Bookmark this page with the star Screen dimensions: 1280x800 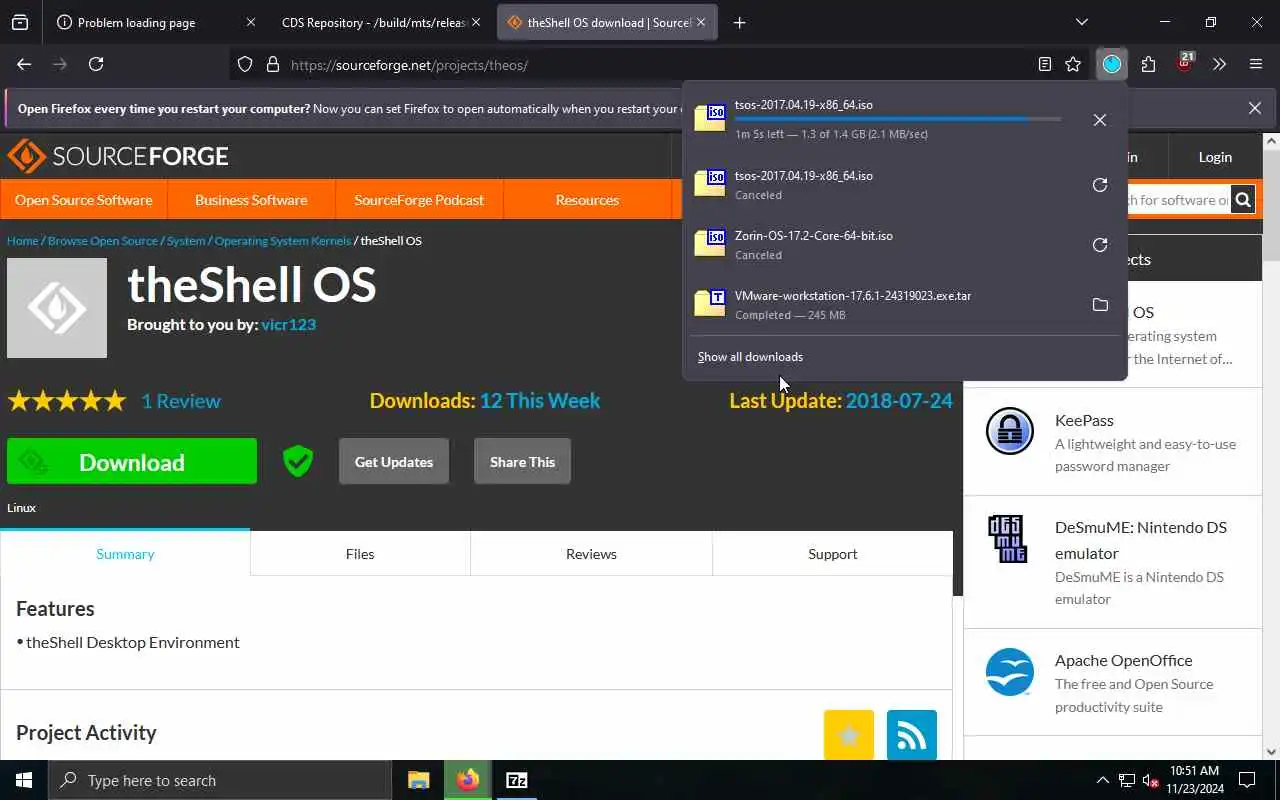1073,64
